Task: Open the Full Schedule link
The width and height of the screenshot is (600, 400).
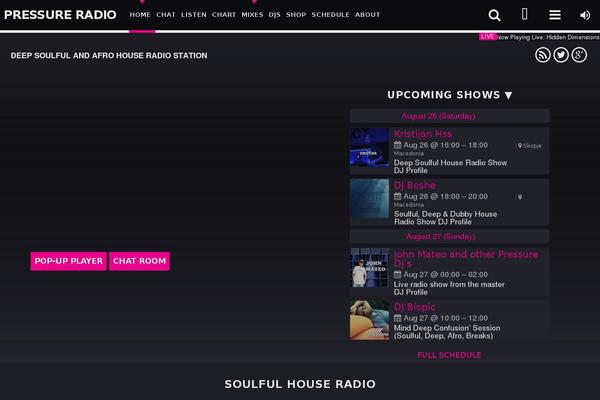Action: (x=449, y=355)
